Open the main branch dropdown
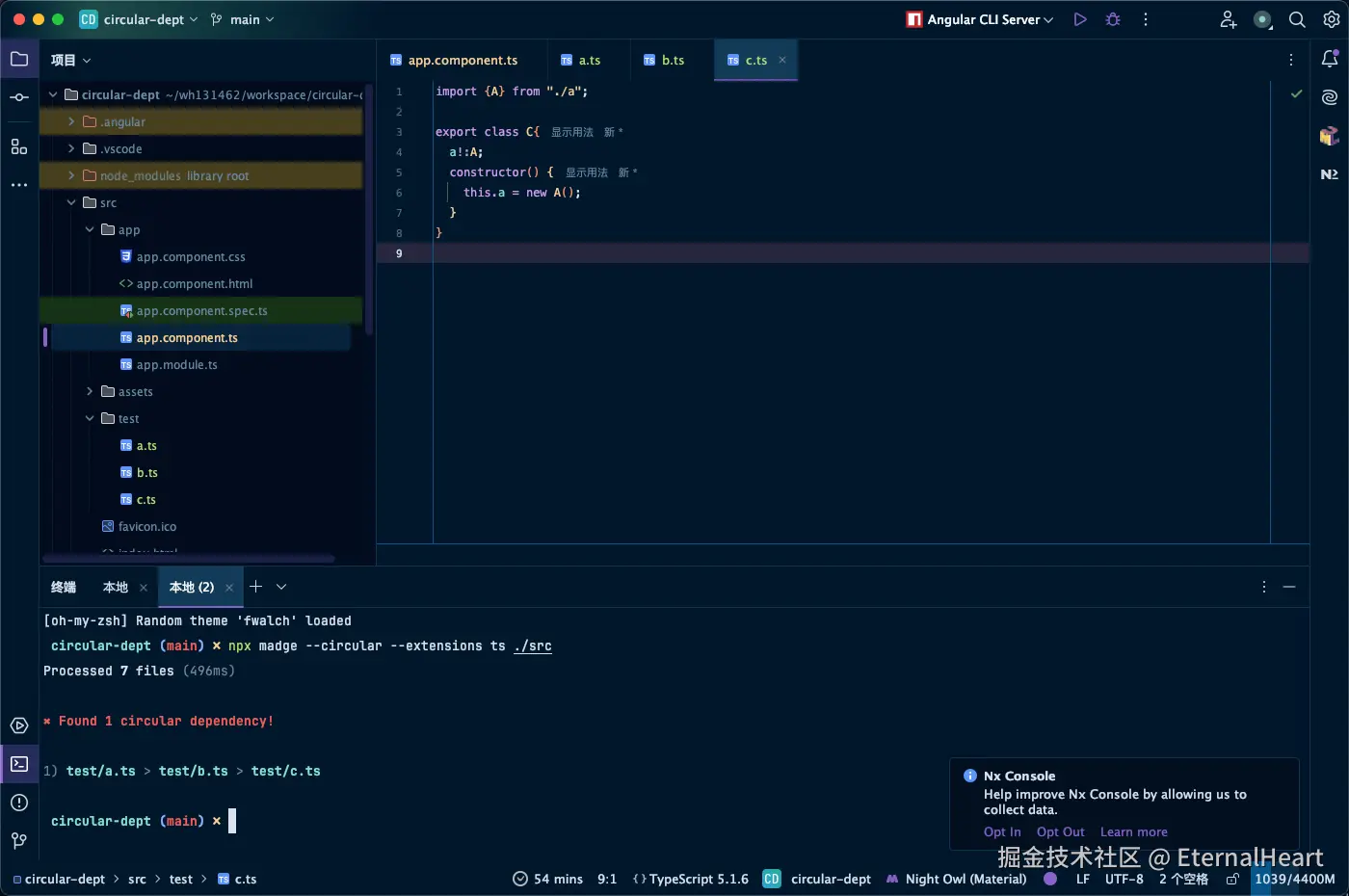1349x896 pixels. point(243,19)
